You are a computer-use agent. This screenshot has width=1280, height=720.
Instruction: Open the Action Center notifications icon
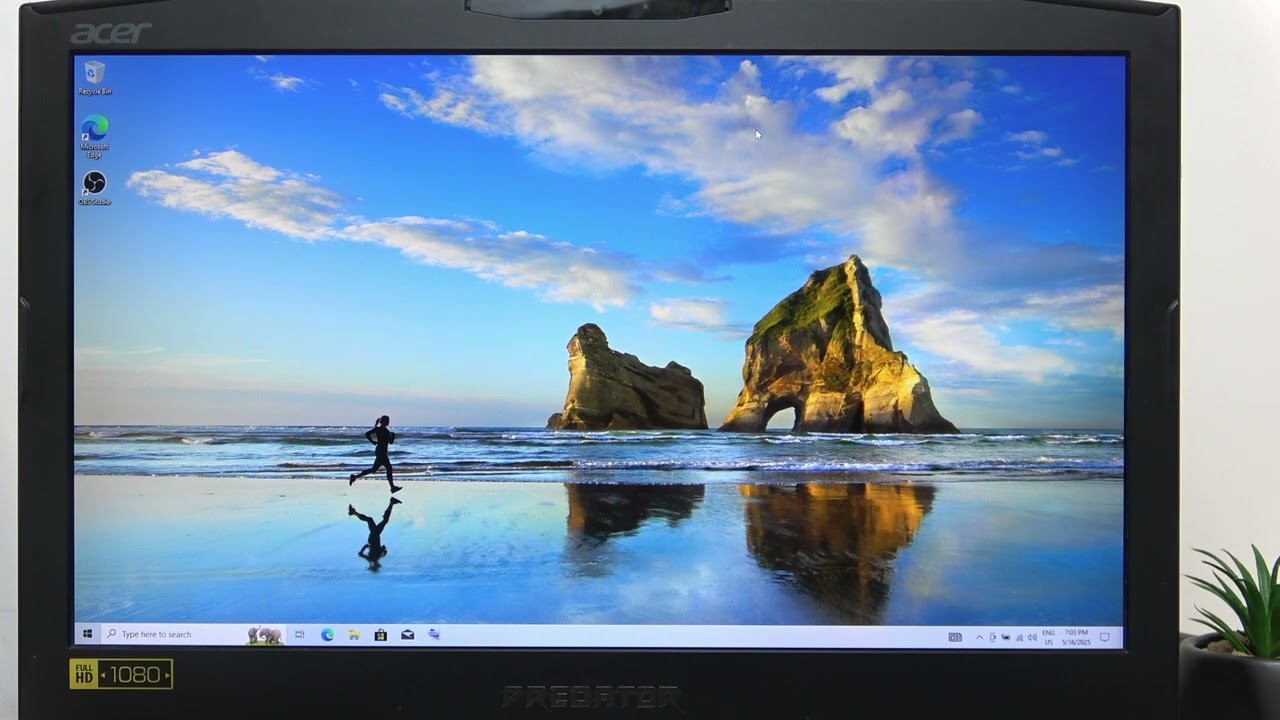point(1105,637)
